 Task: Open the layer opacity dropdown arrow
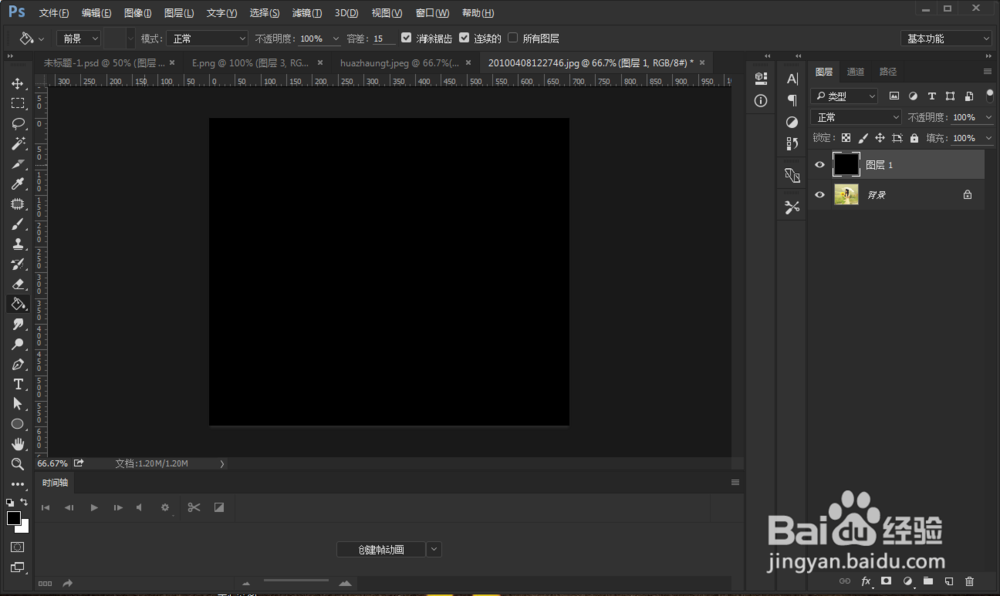(989, 117)
